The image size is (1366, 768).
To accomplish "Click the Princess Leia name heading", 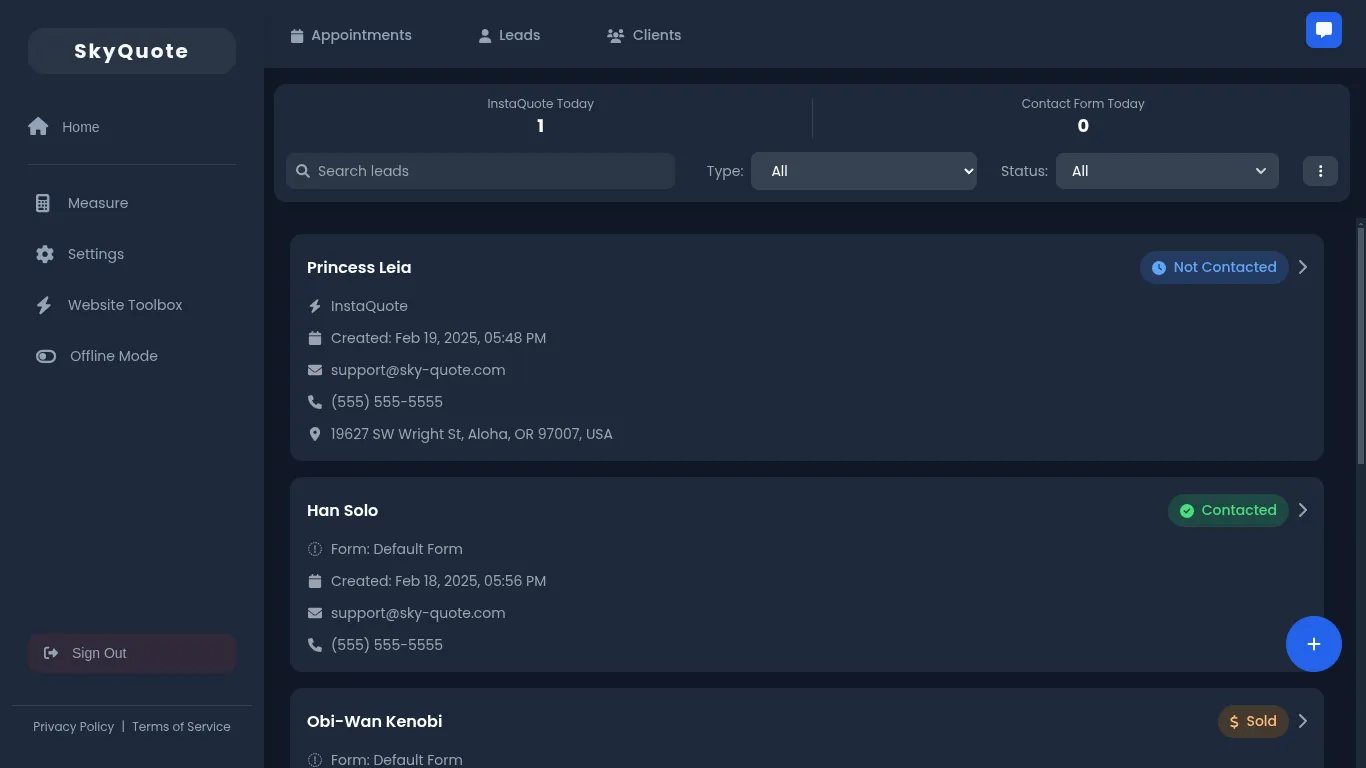I will coord(359,267).
